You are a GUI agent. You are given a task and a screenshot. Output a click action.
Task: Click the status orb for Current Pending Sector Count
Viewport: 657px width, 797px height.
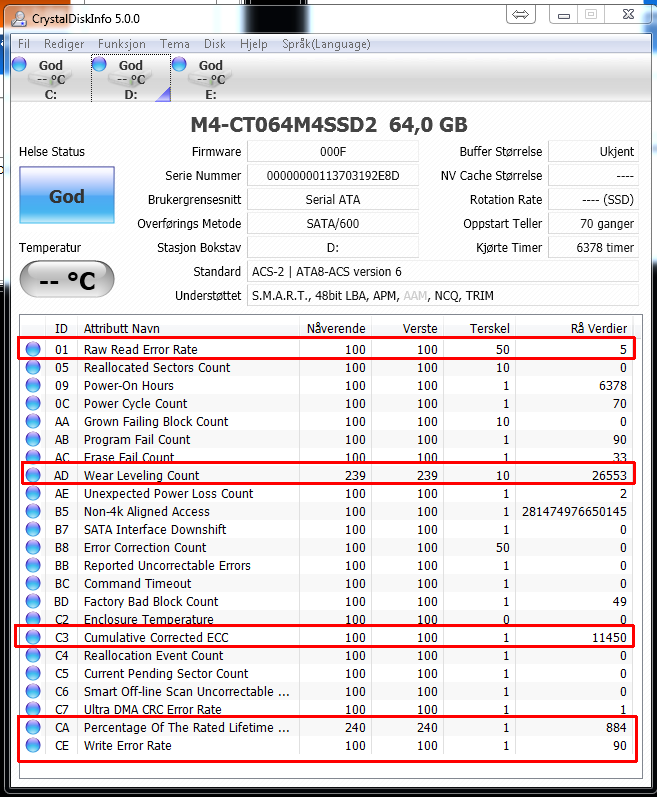(33, 673)
